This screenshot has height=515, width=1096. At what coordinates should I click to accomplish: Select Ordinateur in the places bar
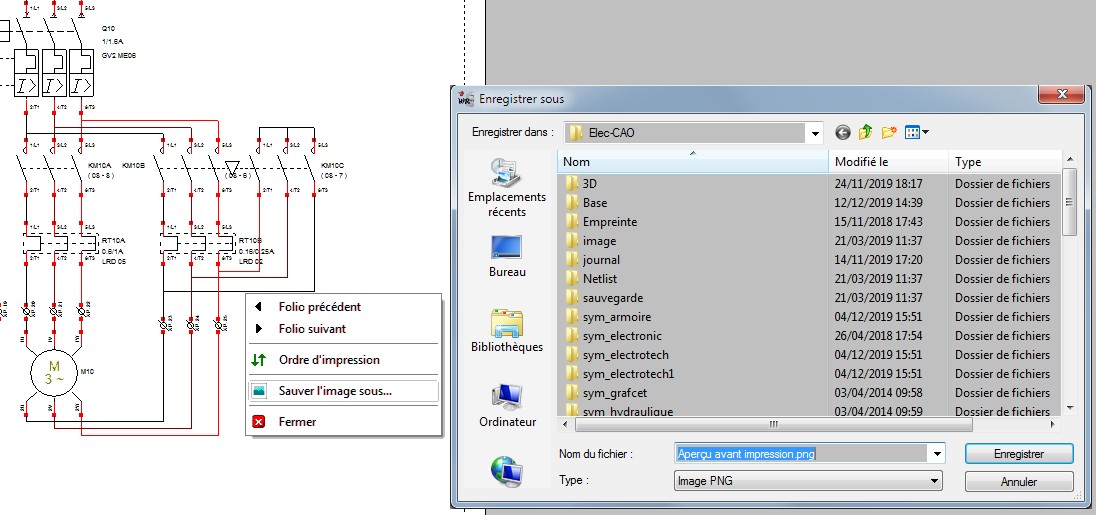click(x=507, y=405)
